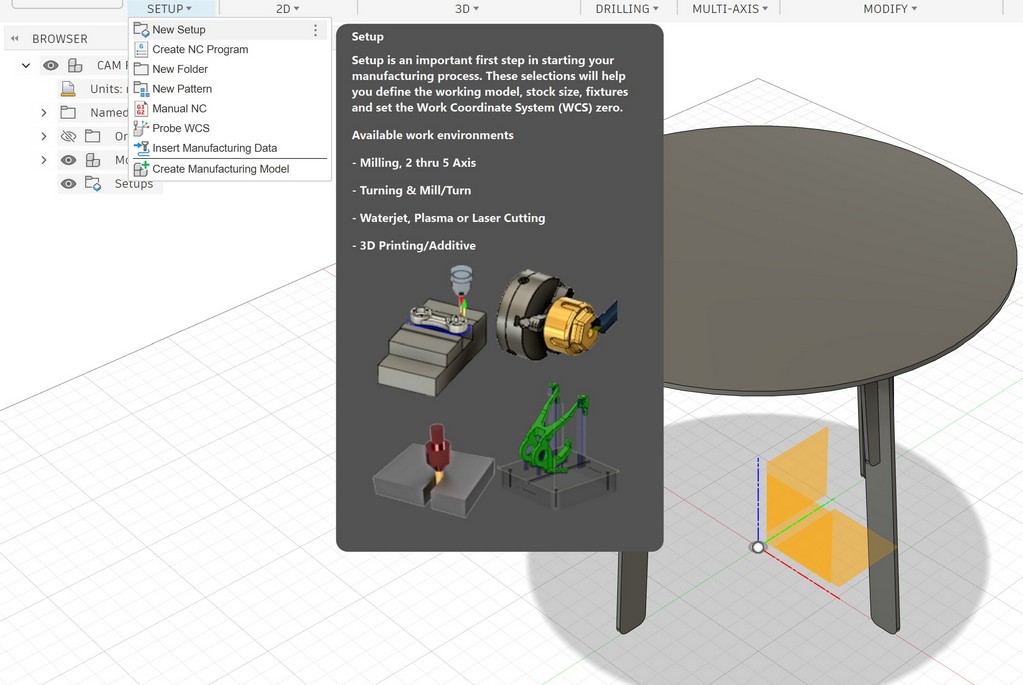Expand the Origin folder tree node
Image resolution: width=1023 pixels, height=685 pixels.
pos(44,136)
